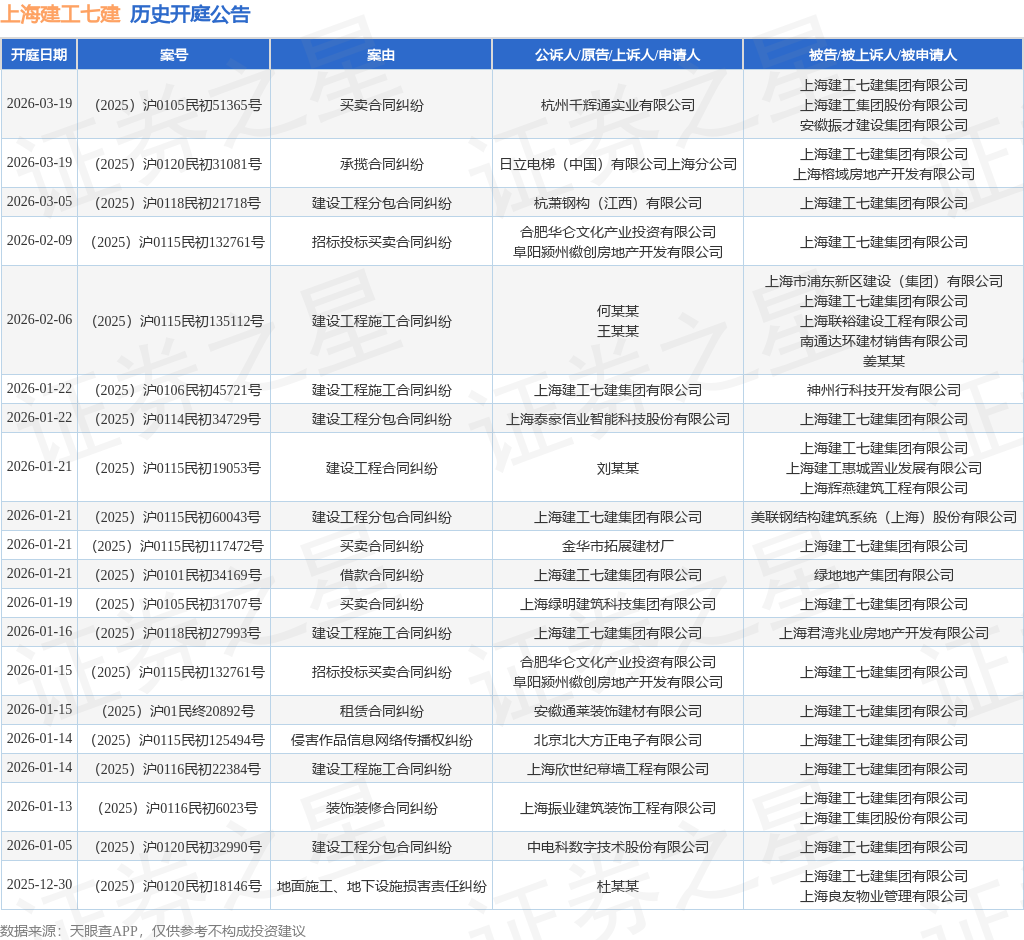Click the 公诉人/原告/上诉人/申请人 column header
The height and width of the screenshot is (940, 1024).
[617, 55]
